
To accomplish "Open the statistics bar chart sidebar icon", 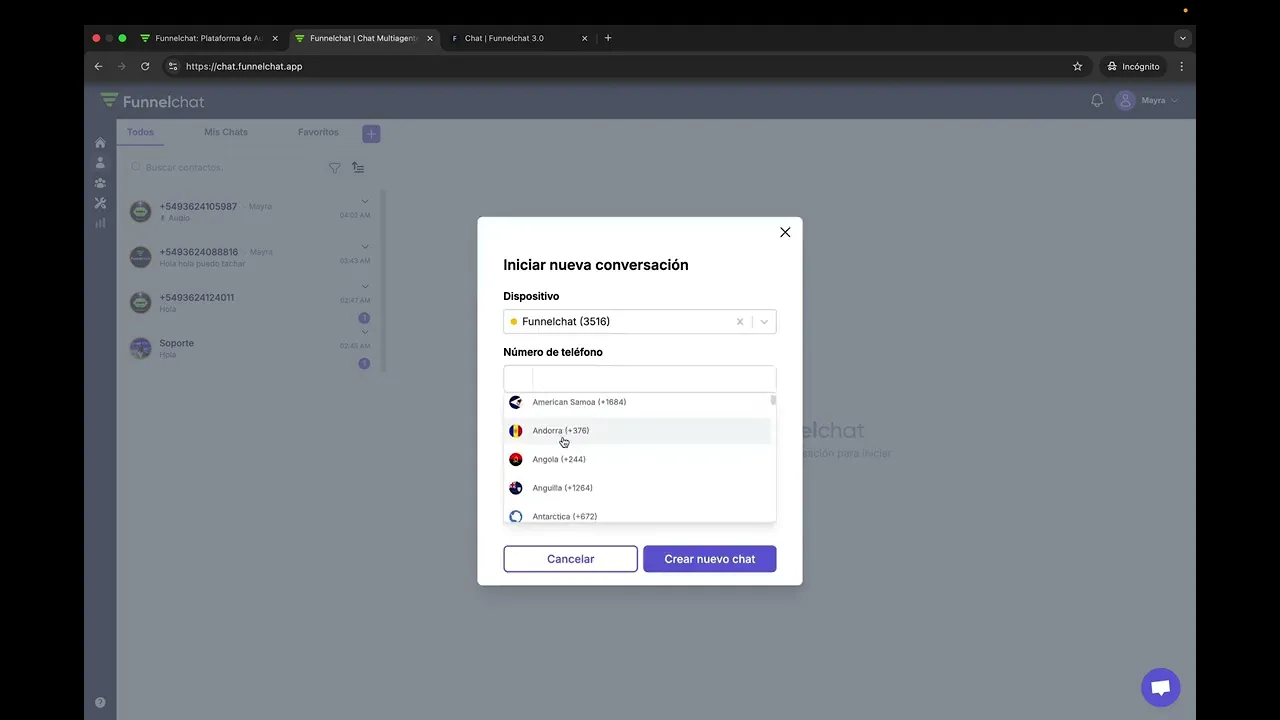I will (100, 223).
